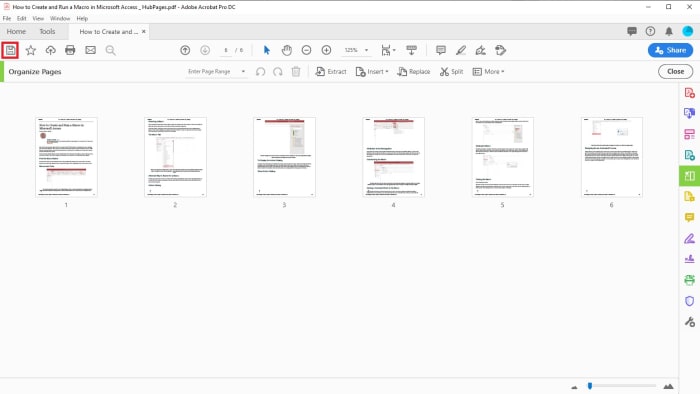Open Export PDF tool in right sidebar
The width and height of the screenshot is (700, 394).
click(689, 113)
